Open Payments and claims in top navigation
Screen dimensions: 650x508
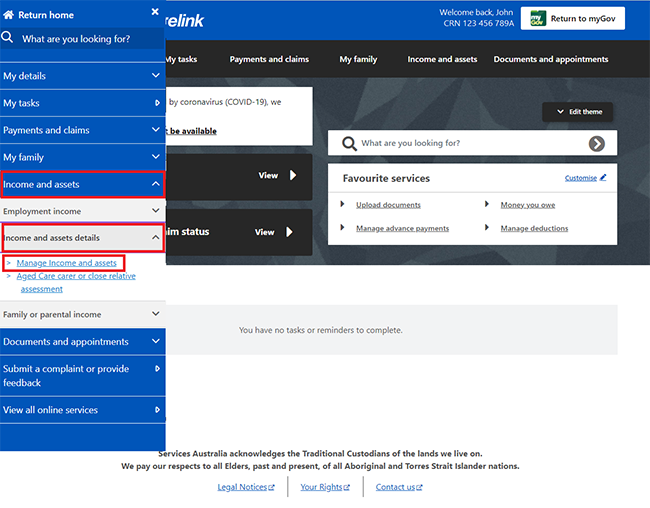[x=269, y=60]
